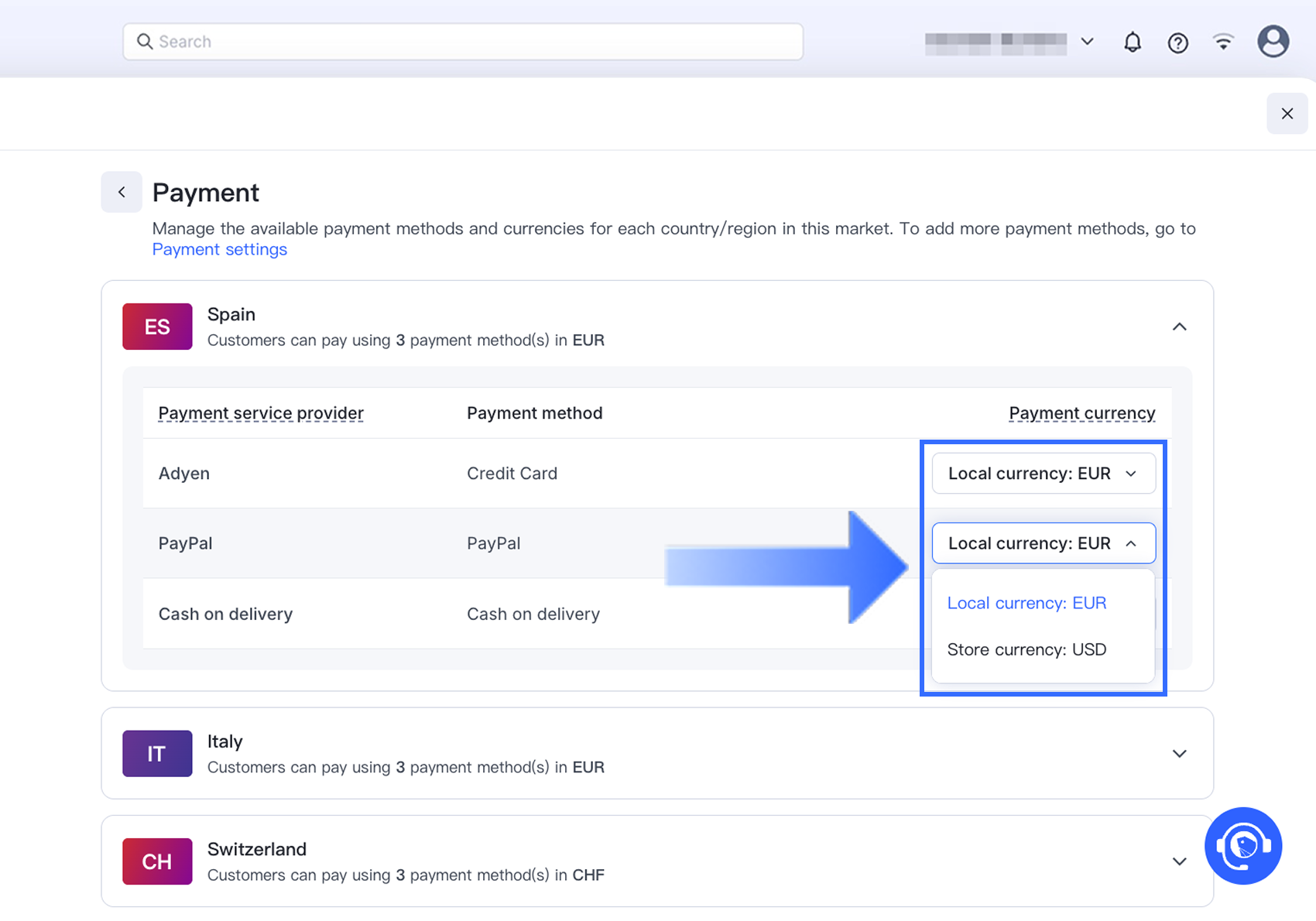Select Local currency: EUR option
The image size is (1316, 921).
tap(1026, 603)
